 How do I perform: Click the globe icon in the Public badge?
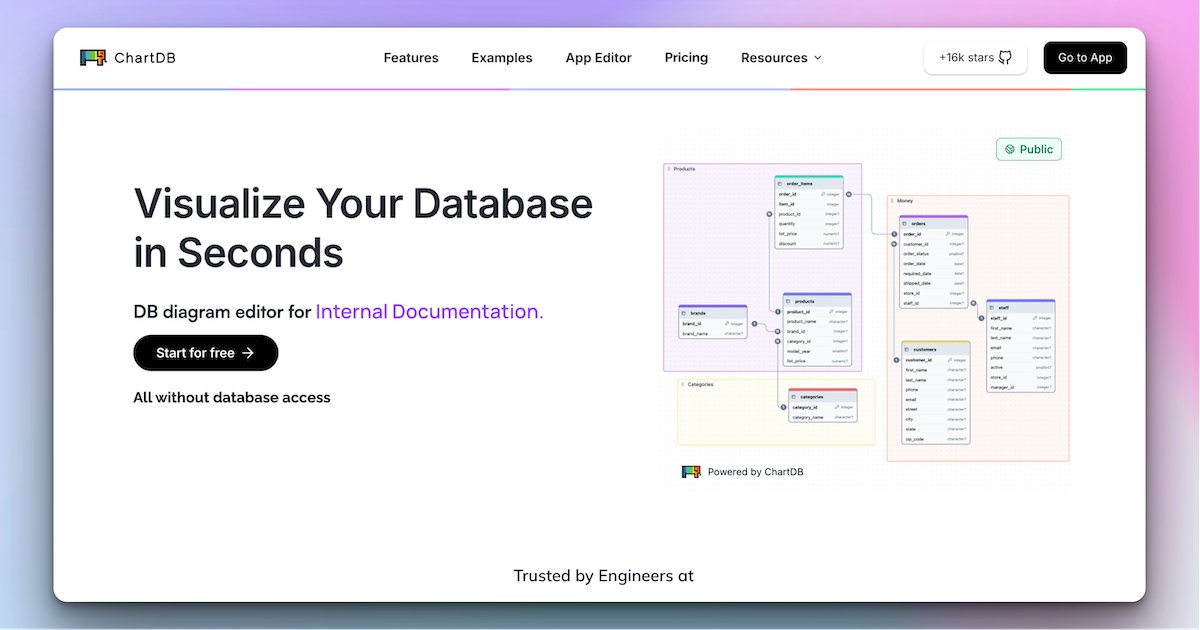(x=1011, y=148)
